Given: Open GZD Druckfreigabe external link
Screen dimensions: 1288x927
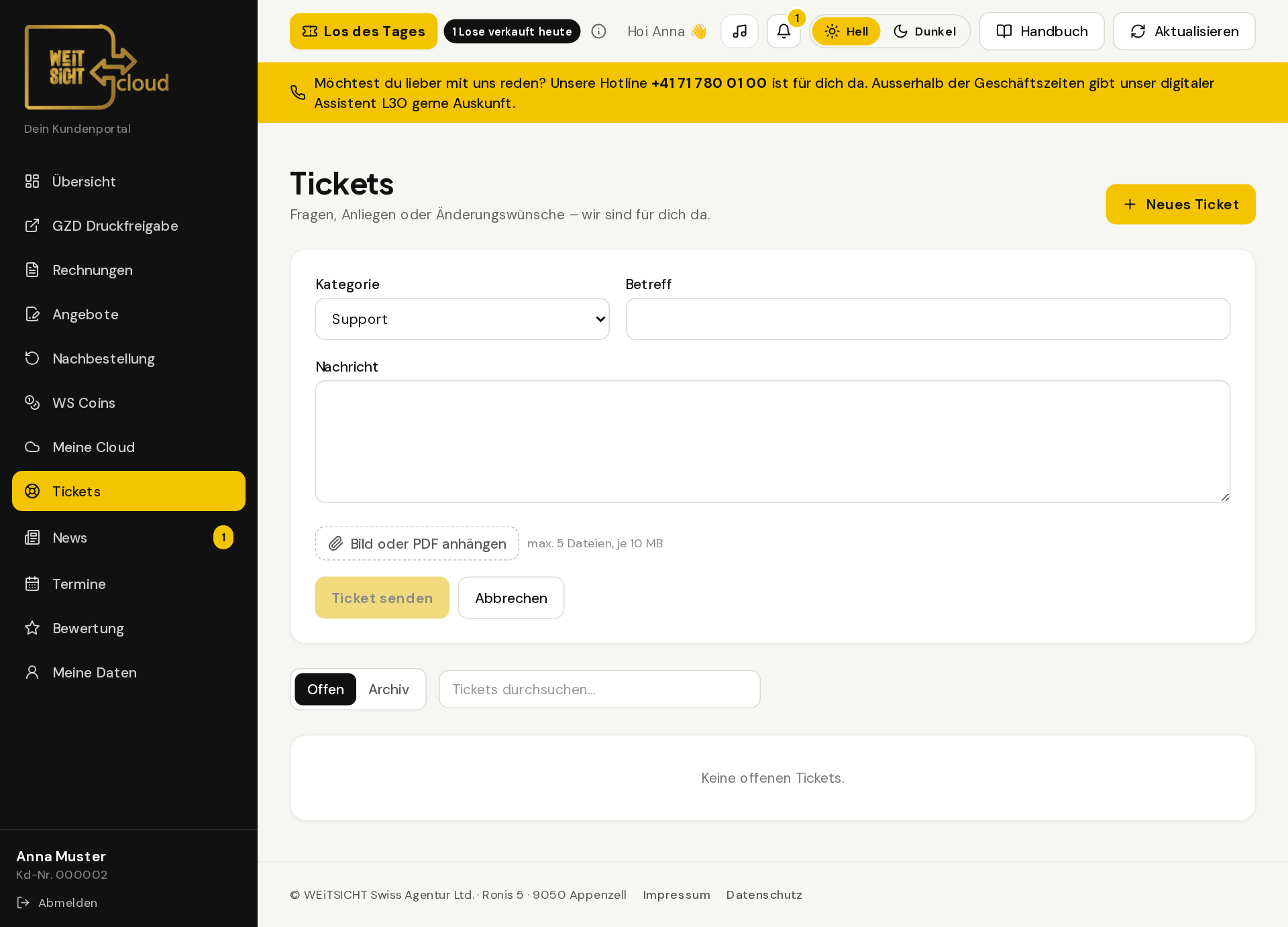Looking at the screenshot, I should [129, 225].
